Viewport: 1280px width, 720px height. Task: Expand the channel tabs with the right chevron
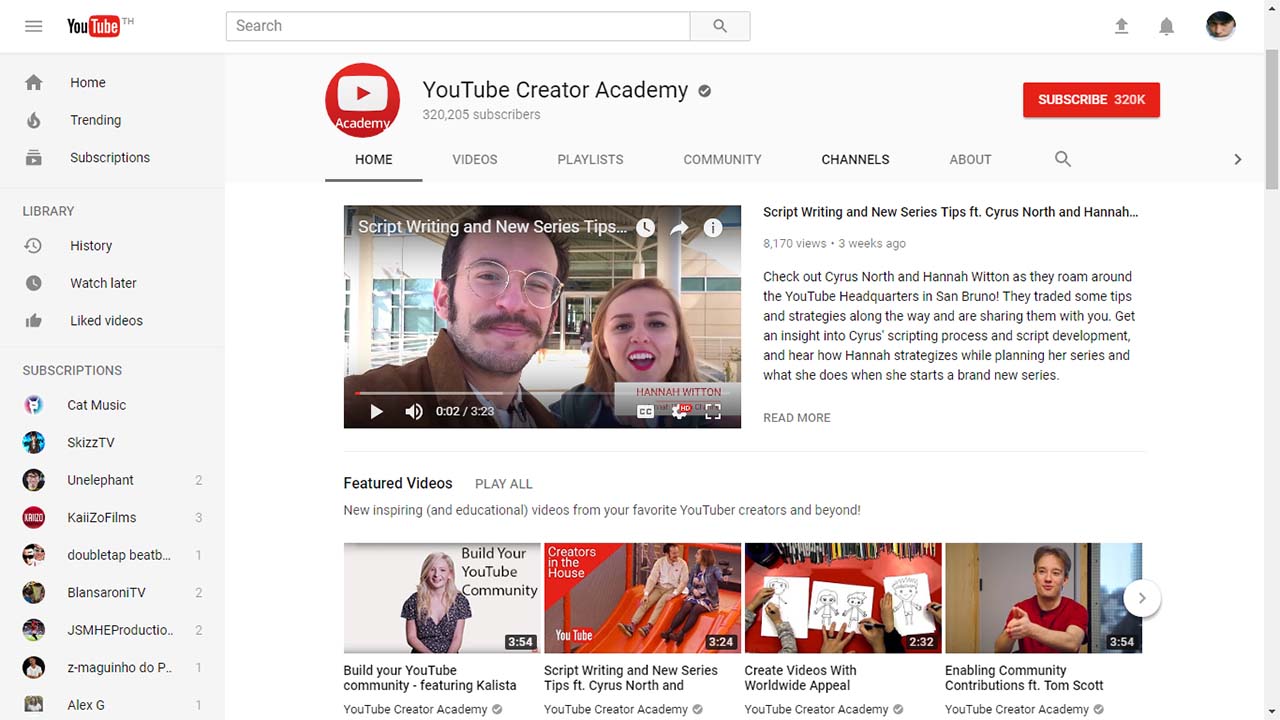pos(1237,159)
